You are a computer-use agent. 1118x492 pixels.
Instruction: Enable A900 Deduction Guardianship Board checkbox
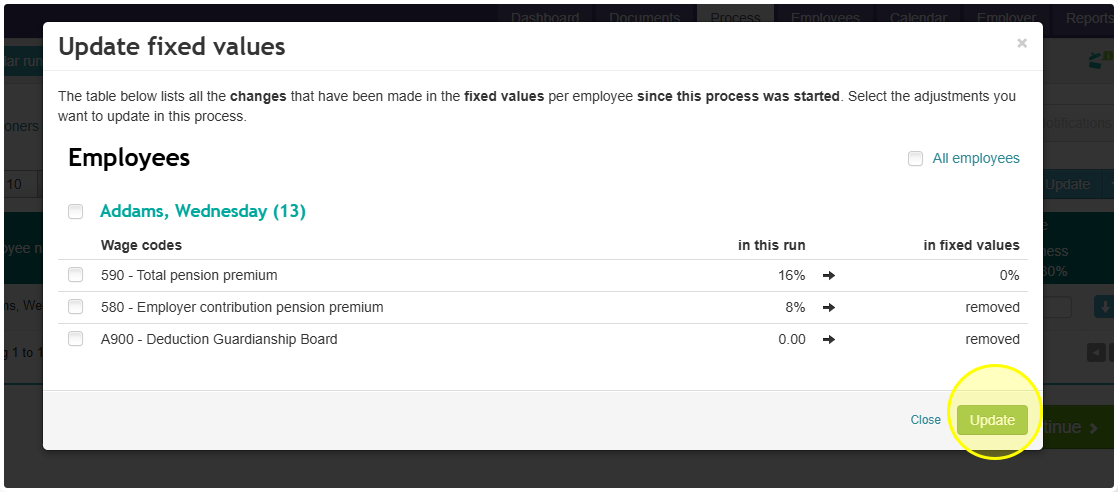pyautogui.click(x=76, y=339)
